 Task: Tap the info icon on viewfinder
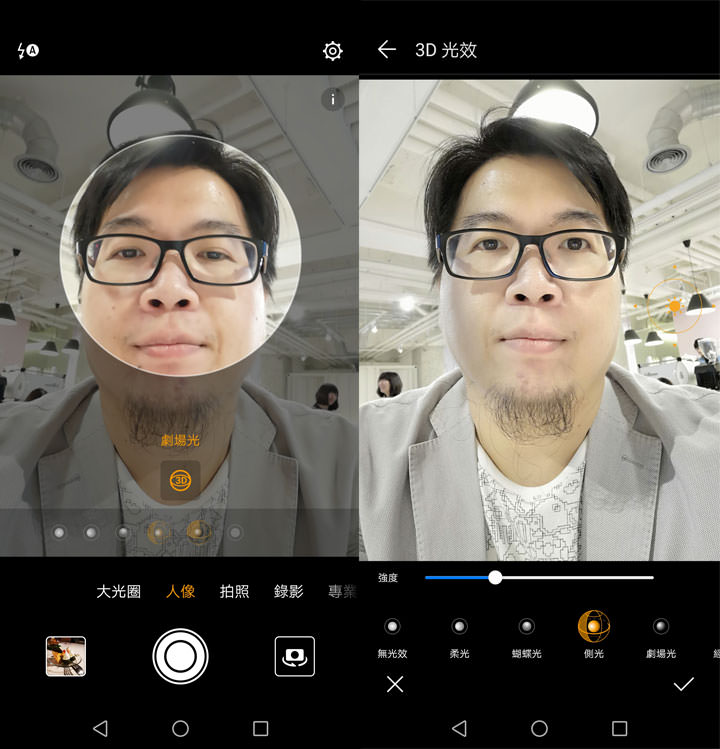[332, 99]
